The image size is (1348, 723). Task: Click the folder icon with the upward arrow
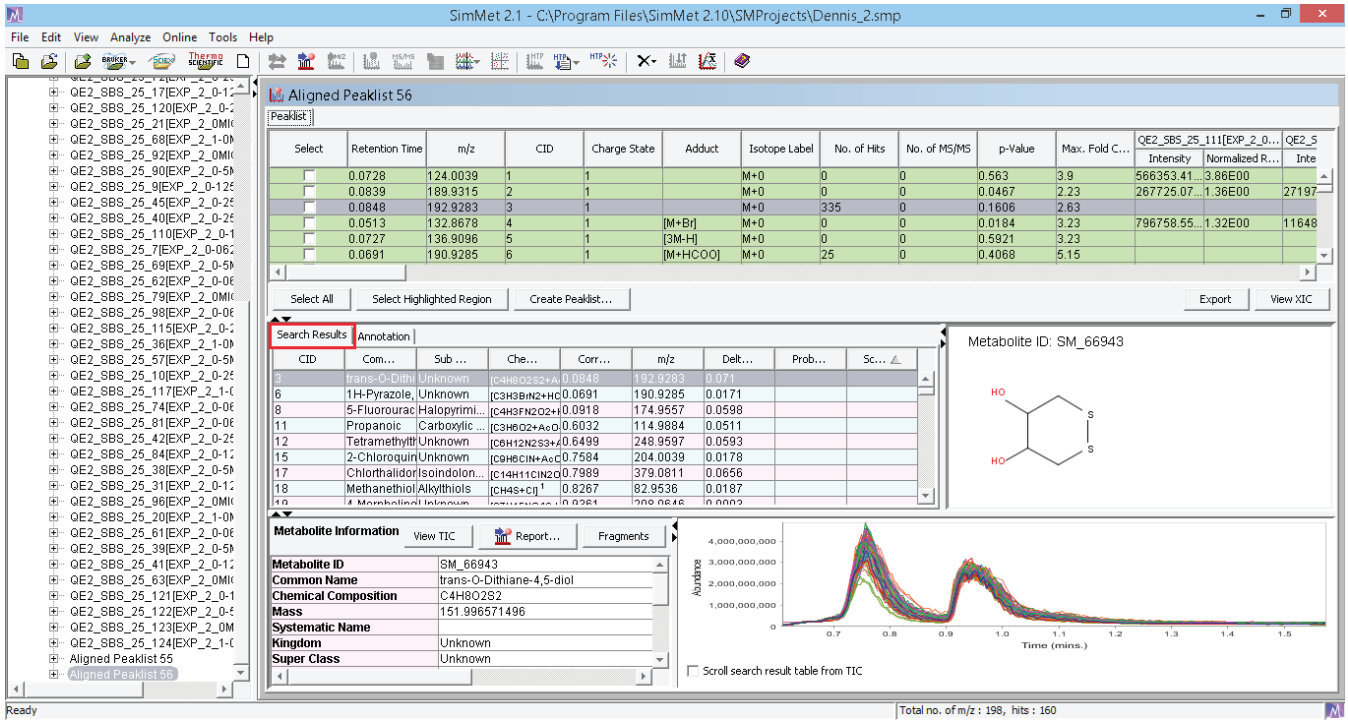[48, 61]
